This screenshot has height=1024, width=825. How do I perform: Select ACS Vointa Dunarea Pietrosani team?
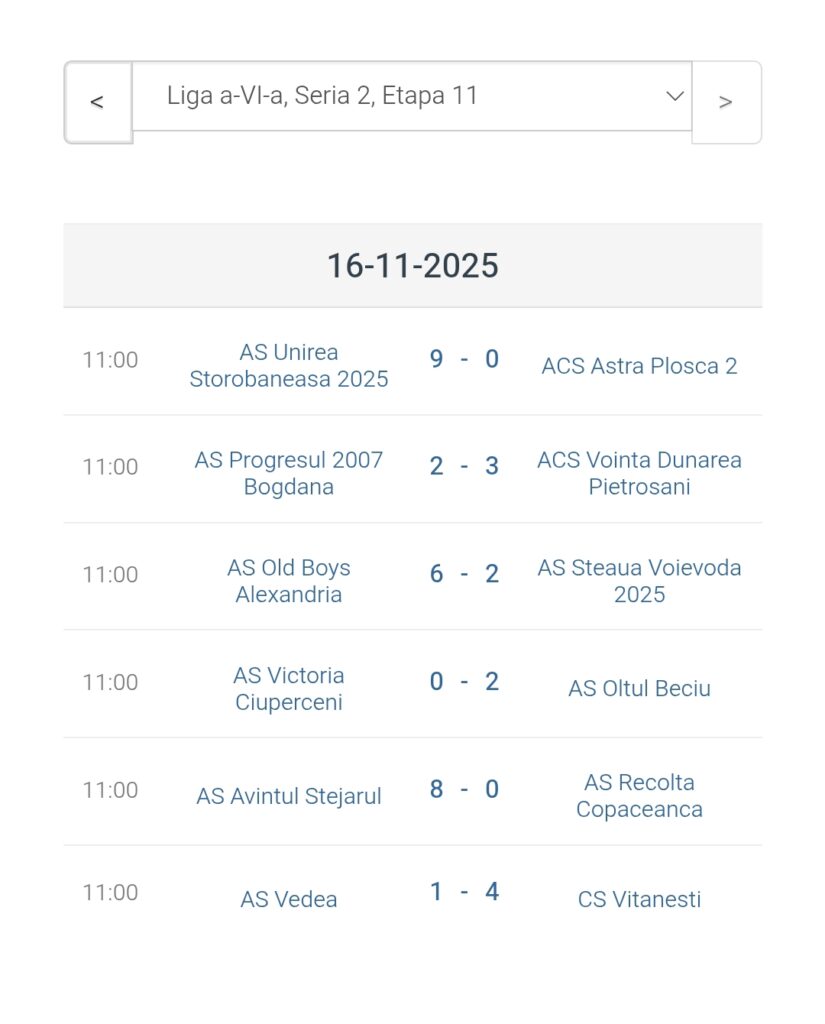pos(639,473)
